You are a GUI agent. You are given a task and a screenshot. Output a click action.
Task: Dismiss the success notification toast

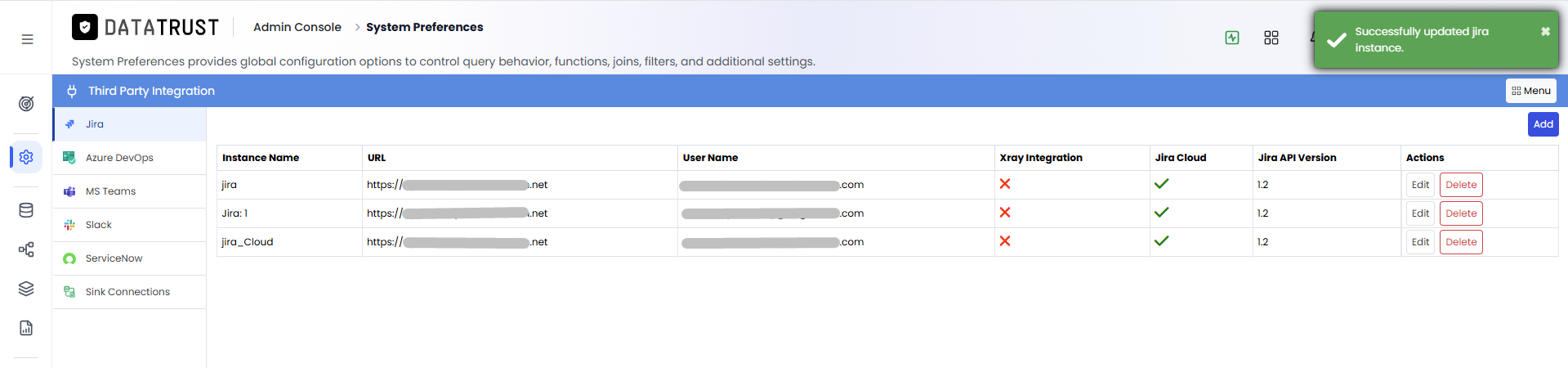(1545, 31)
